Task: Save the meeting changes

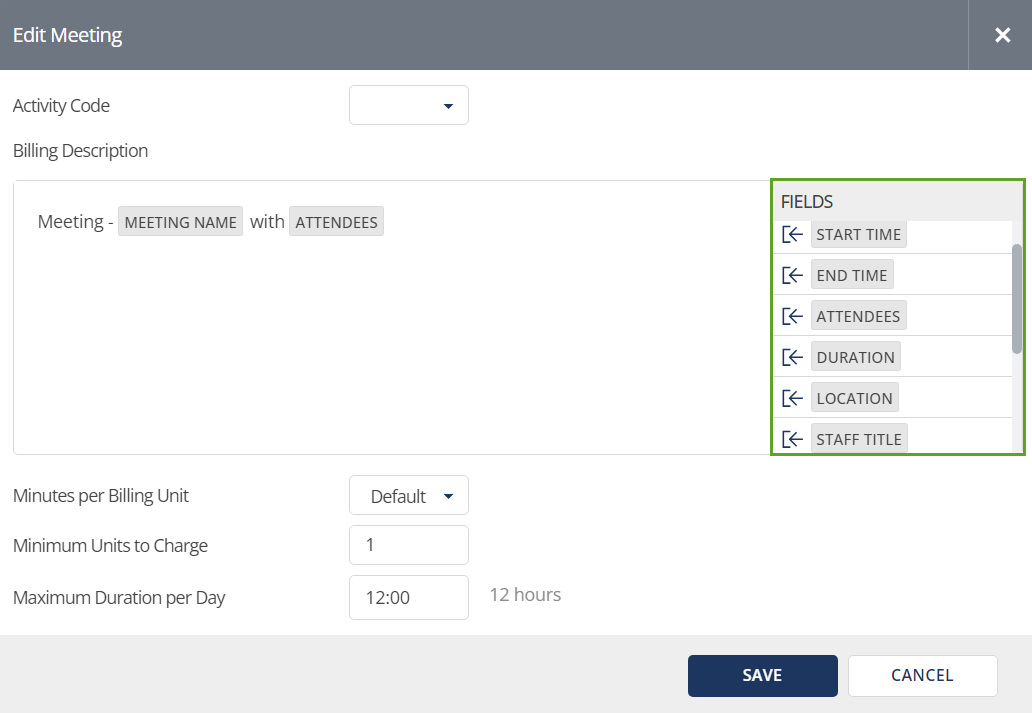Action: point(762,675)
